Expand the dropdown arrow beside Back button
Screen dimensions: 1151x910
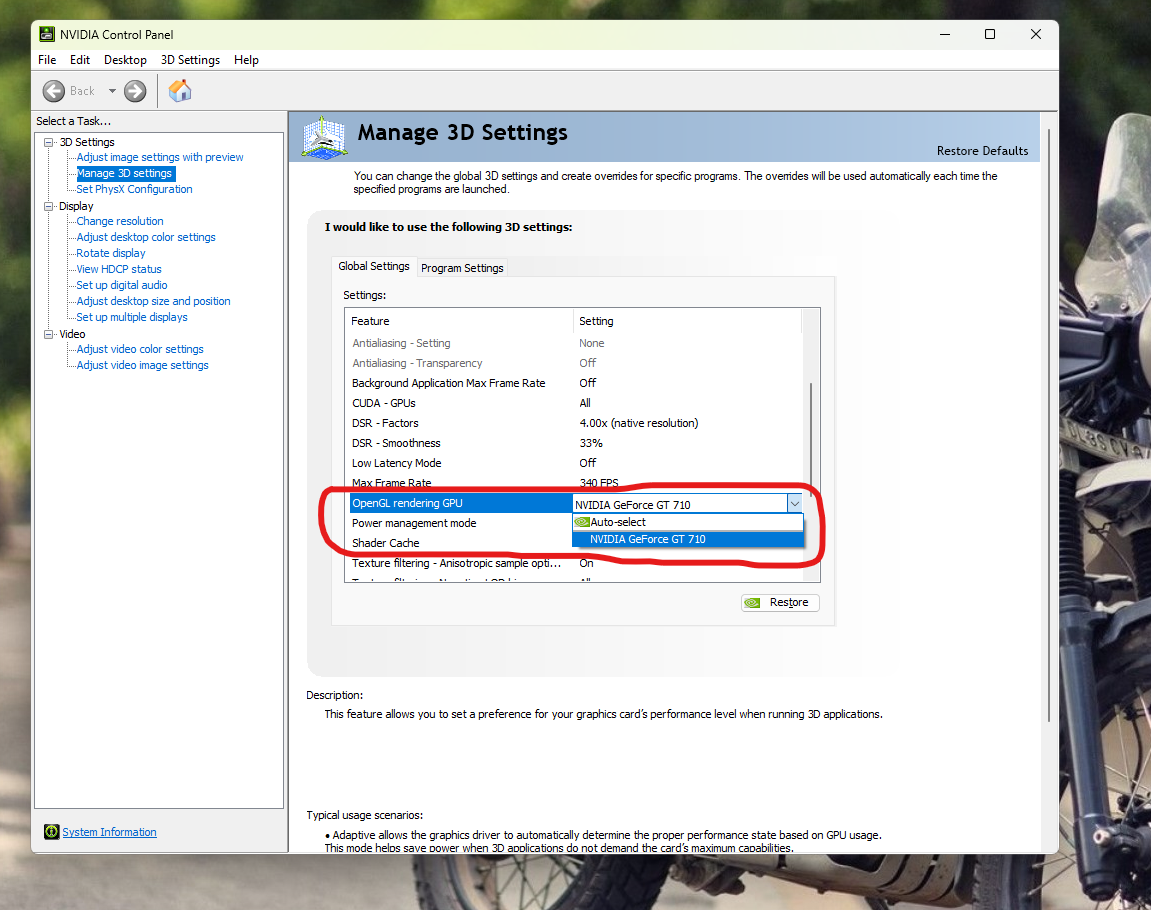point(111,90)
